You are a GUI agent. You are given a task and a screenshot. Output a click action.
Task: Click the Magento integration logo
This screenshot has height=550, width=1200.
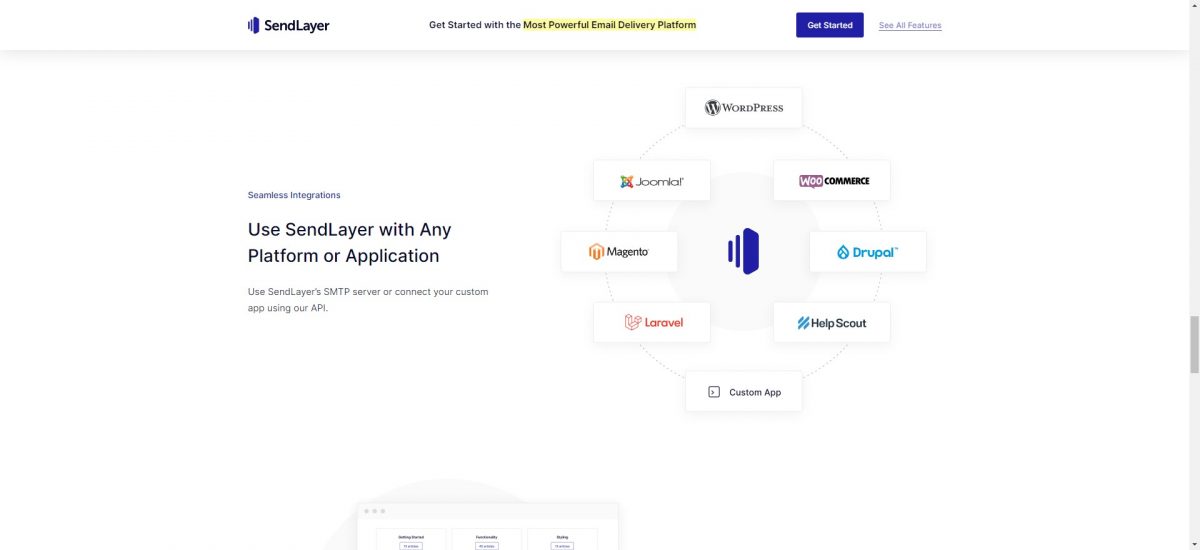[x=618, y=252]
